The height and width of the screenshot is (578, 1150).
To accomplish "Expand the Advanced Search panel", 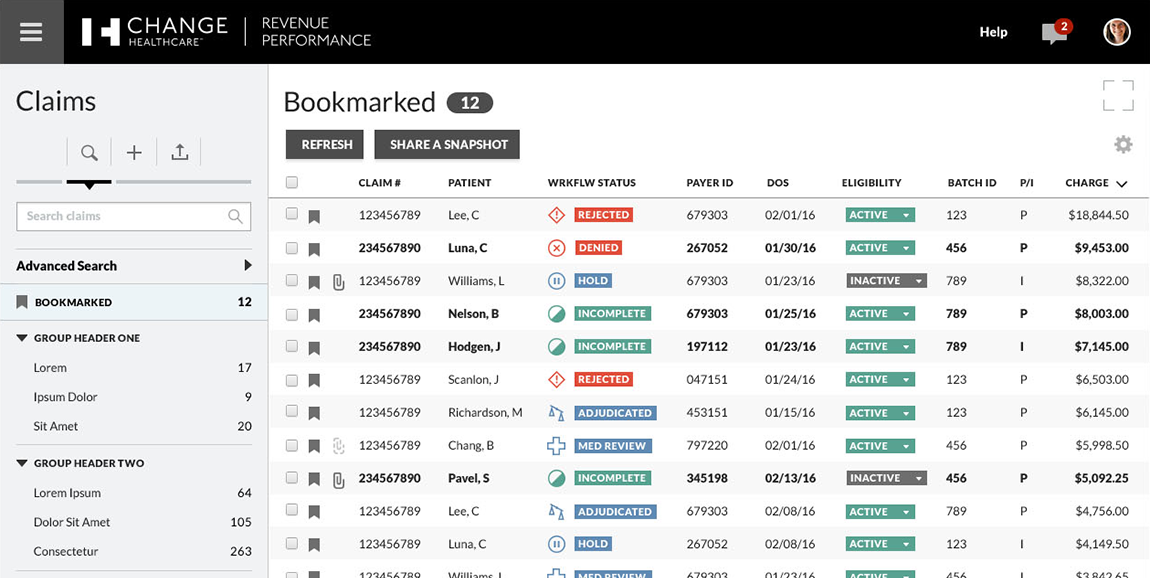I will 247,266.
